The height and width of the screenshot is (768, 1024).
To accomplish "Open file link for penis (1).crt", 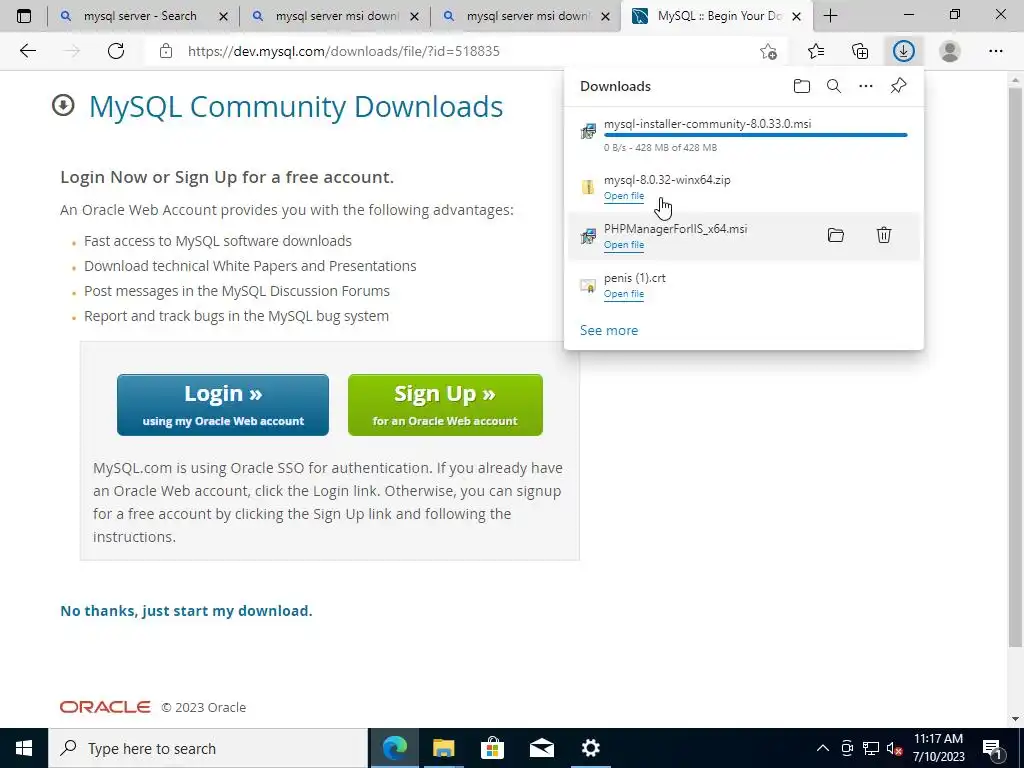I will point(624,294).
